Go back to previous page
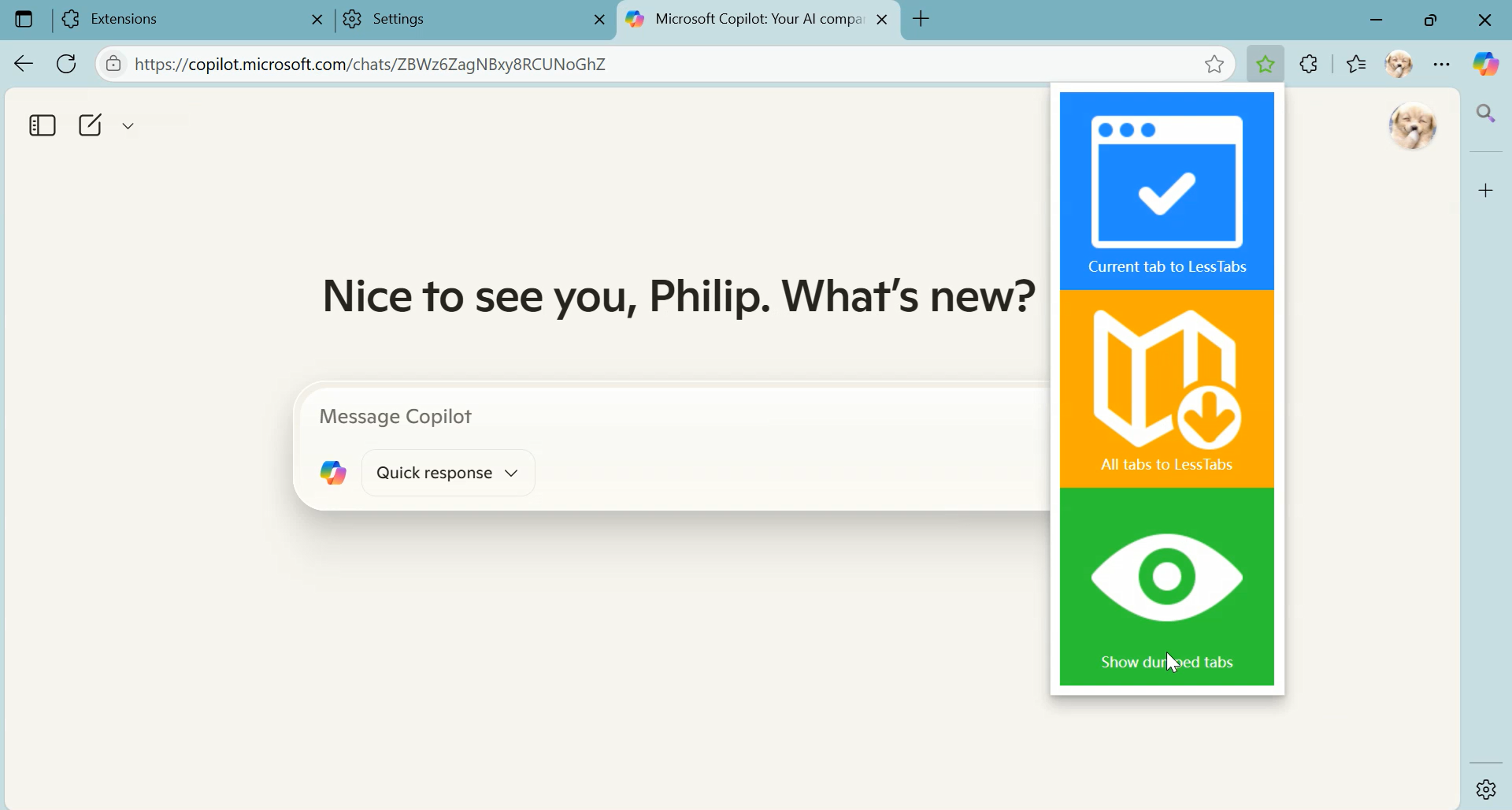Image resolution: width=1512 pixels, height=810 pixels. tap(24, 65)
